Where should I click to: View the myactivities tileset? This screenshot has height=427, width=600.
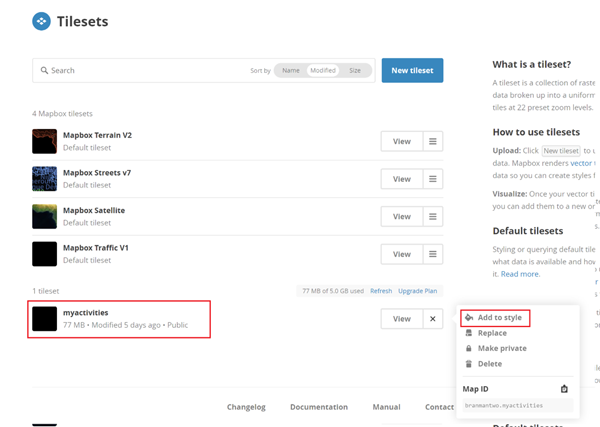(x=402, y=319)
